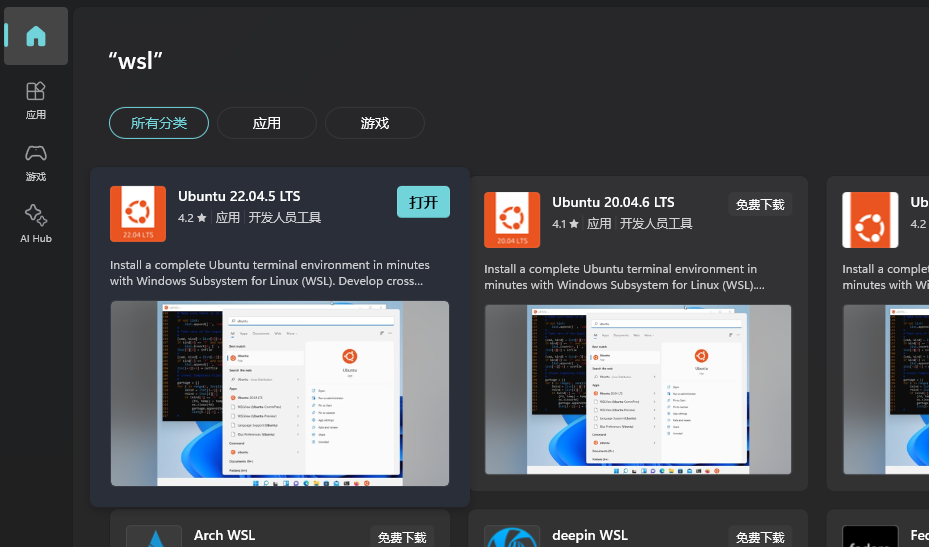
Task: Click the Fedora app icon at bottom right
Action: (870, 536)
